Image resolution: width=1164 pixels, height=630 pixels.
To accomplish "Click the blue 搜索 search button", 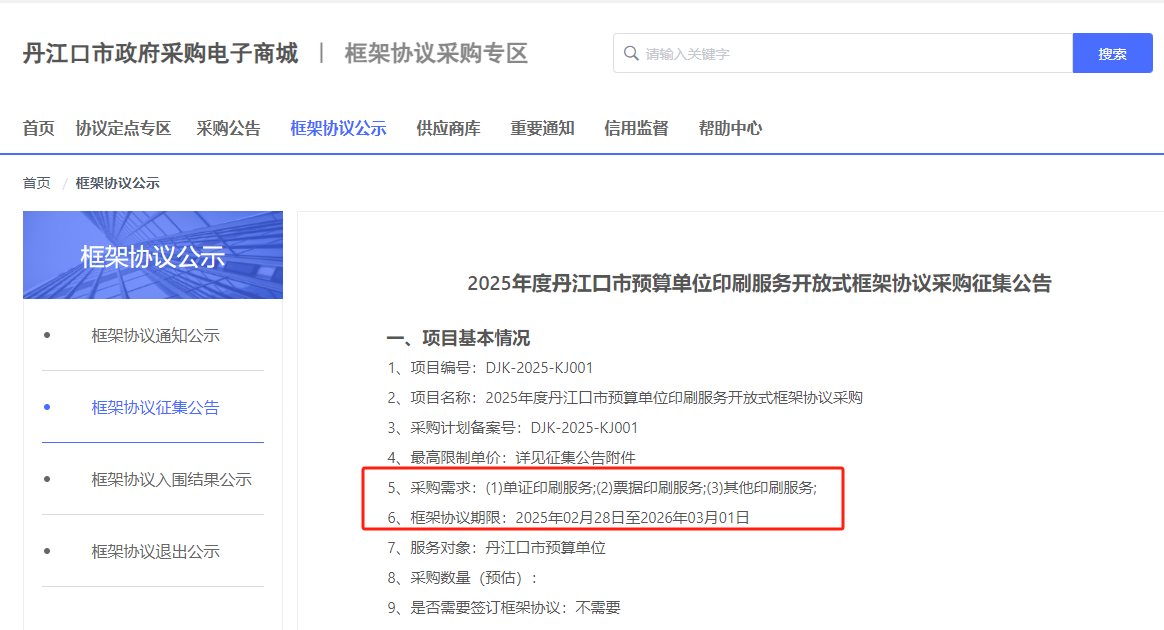I will [1112, 53].
